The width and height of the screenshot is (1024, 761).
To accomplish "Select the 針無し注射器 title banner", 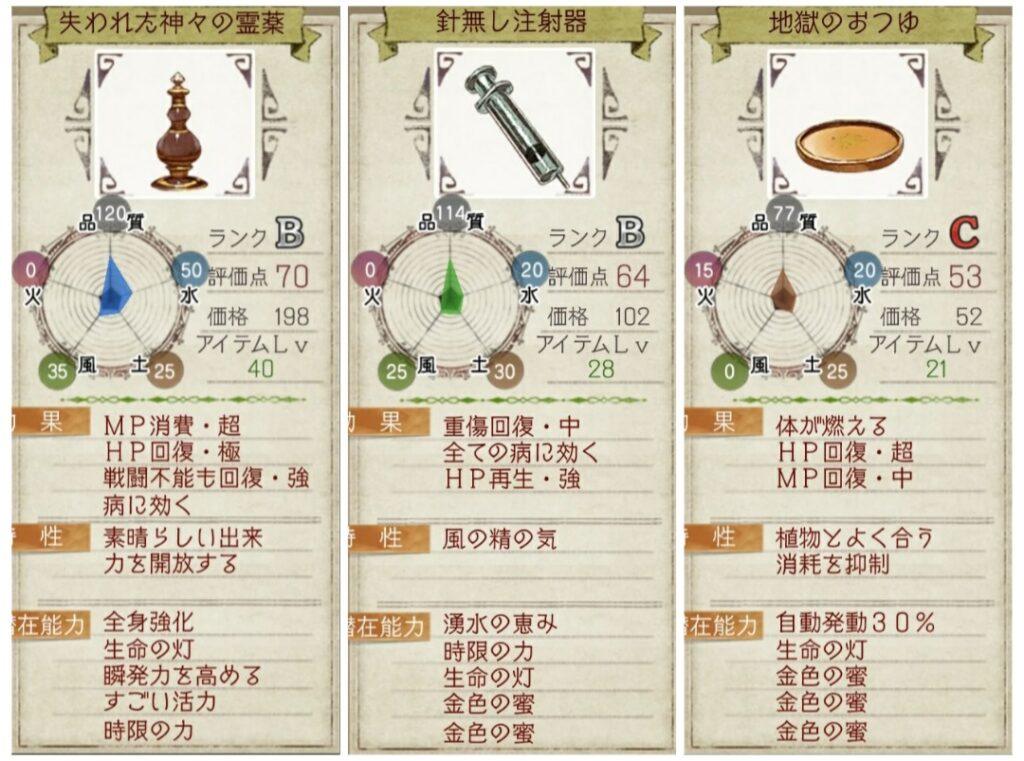I will point(512,24).
